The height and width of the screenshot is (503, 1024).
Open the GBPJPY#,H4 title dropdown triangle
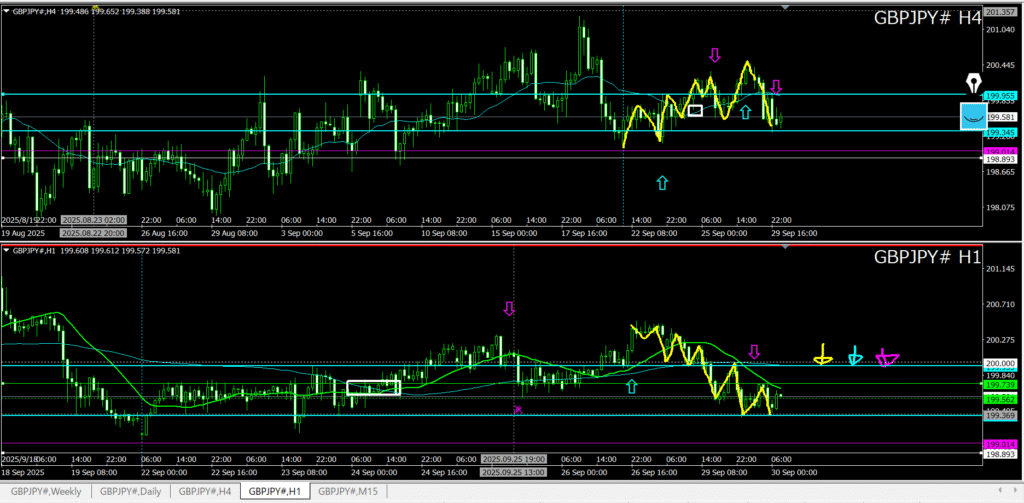[5, 10]
